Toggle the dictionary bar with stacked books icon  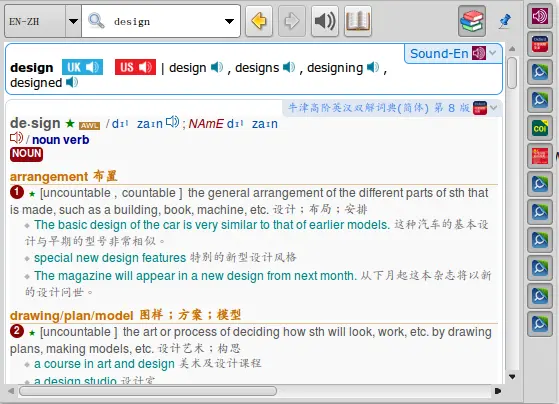(472, 21)
